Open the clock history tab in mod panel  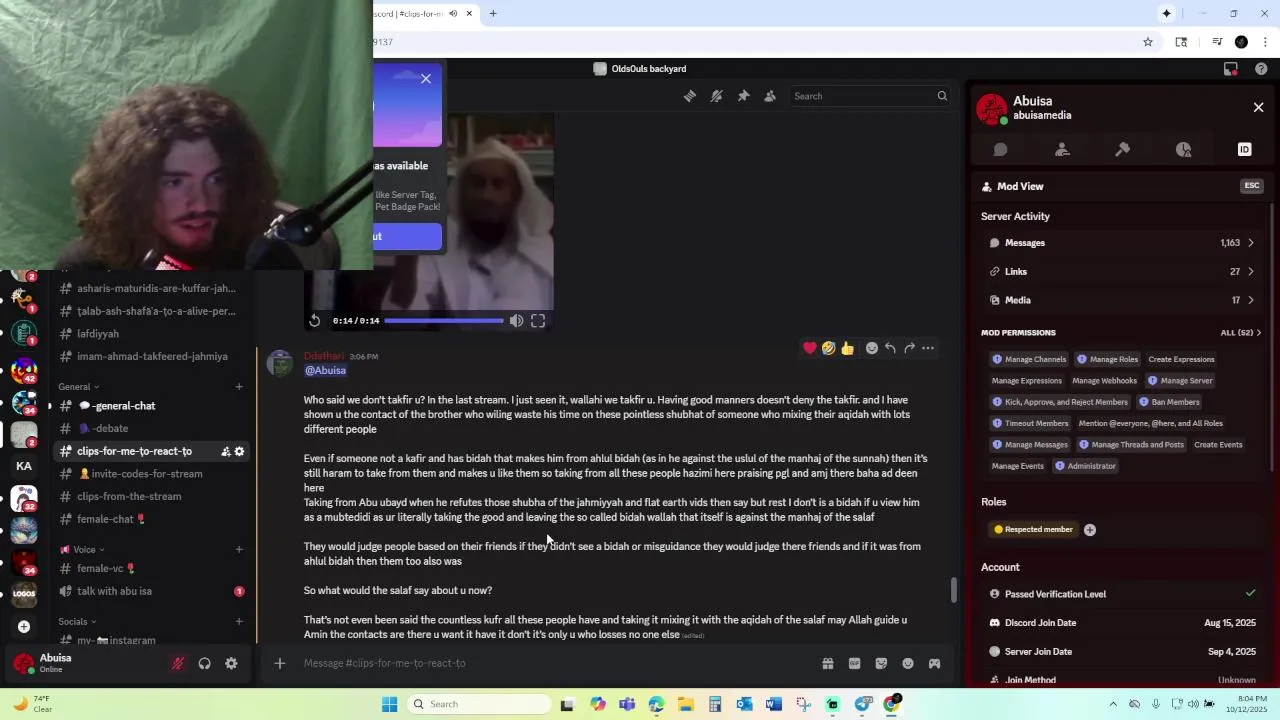pyautogui.click(x=1184, y=149)
